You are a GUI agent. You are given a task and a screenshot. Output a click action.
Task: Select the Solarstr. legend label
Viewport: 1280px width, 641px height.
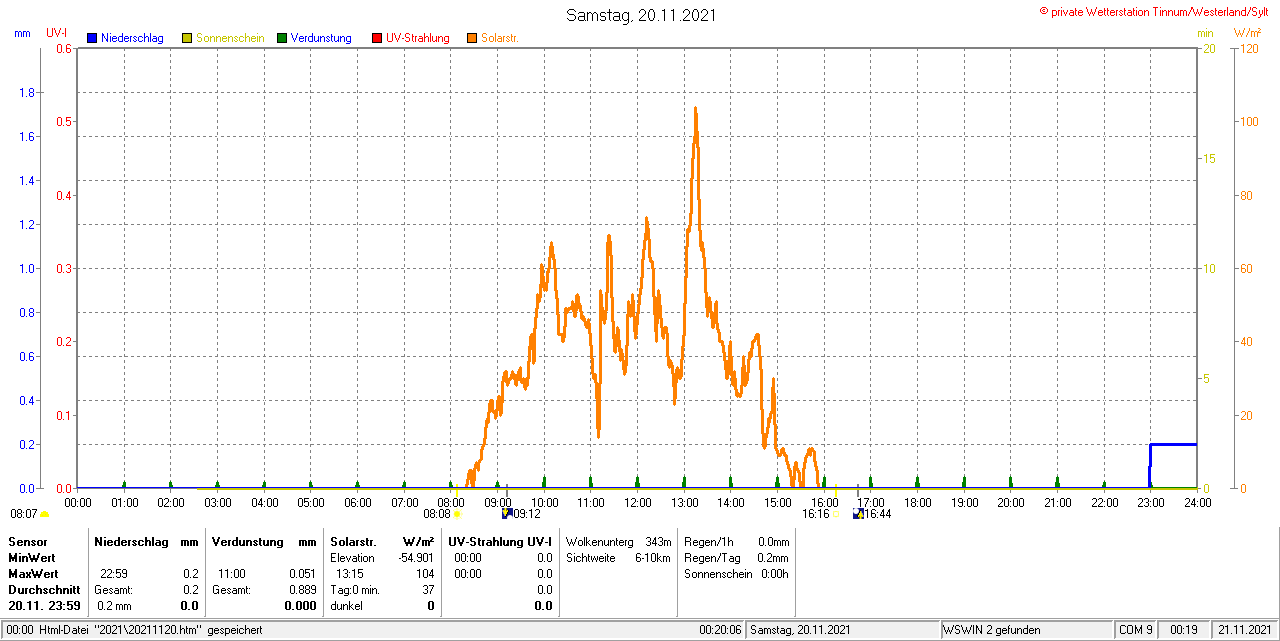(500, 38)
